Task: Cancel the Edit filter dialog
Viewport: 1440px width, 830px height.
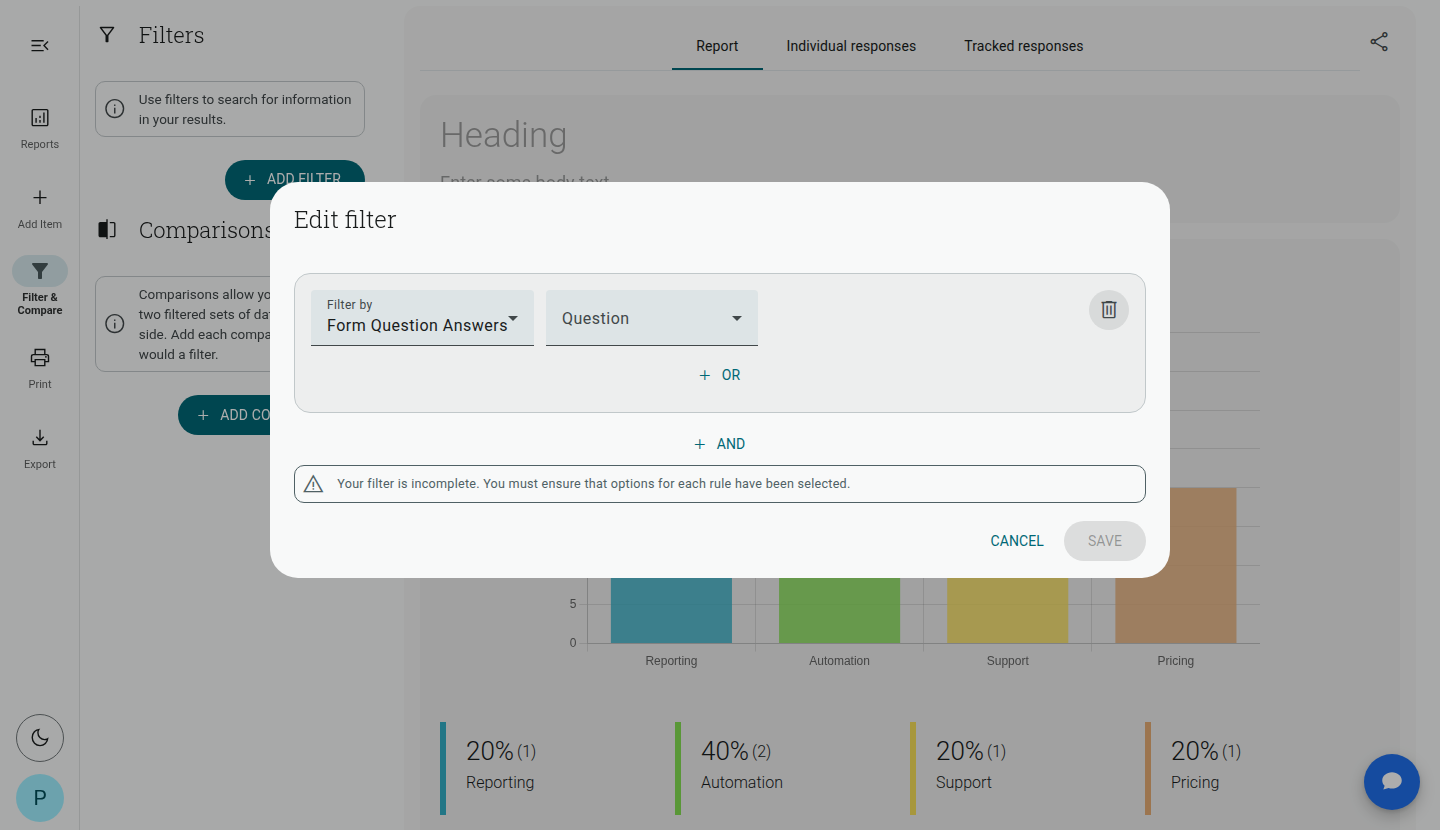Action: coord(1017,541)
